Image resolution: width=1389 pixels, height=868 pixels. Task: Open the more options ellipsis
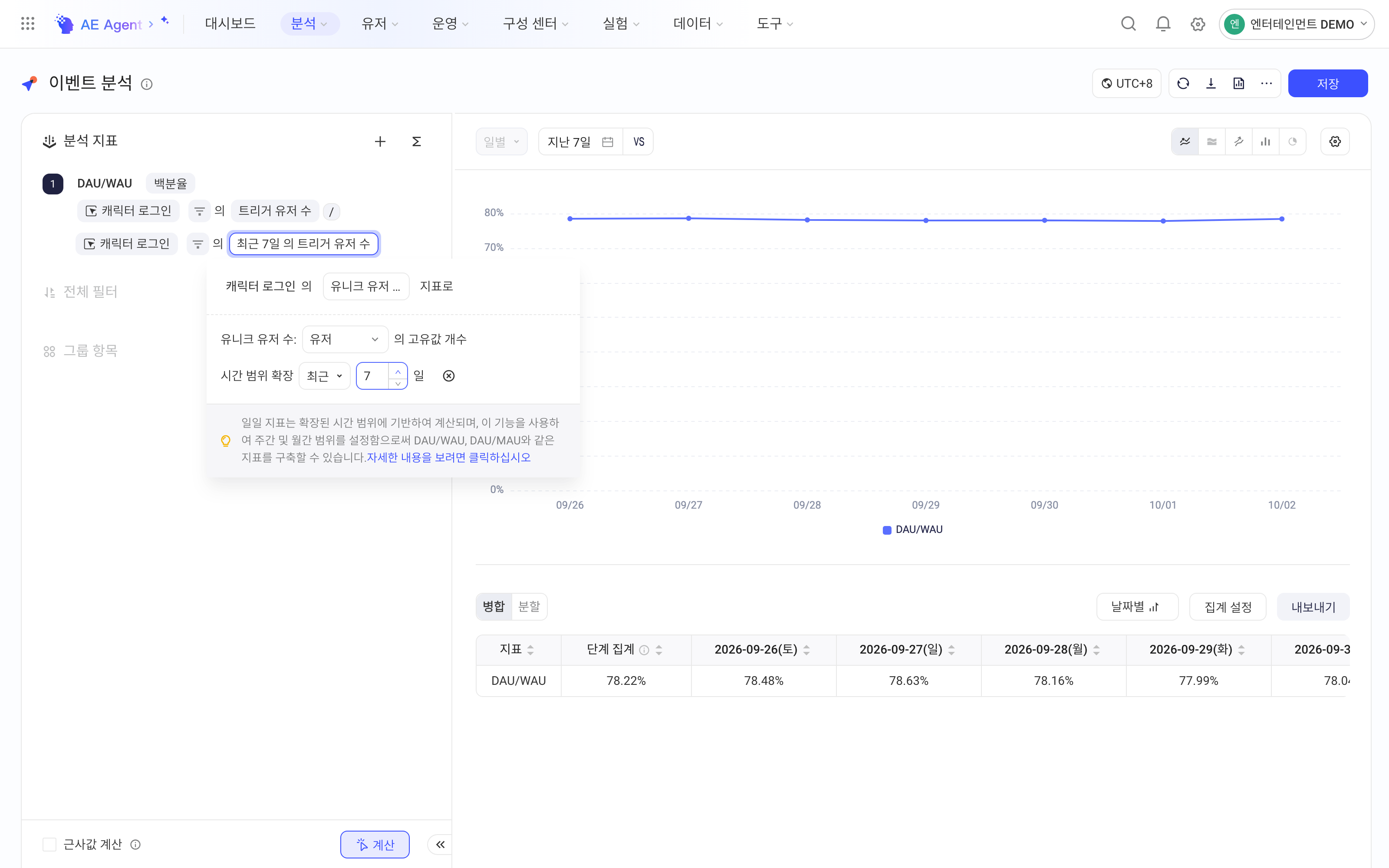1266,84
